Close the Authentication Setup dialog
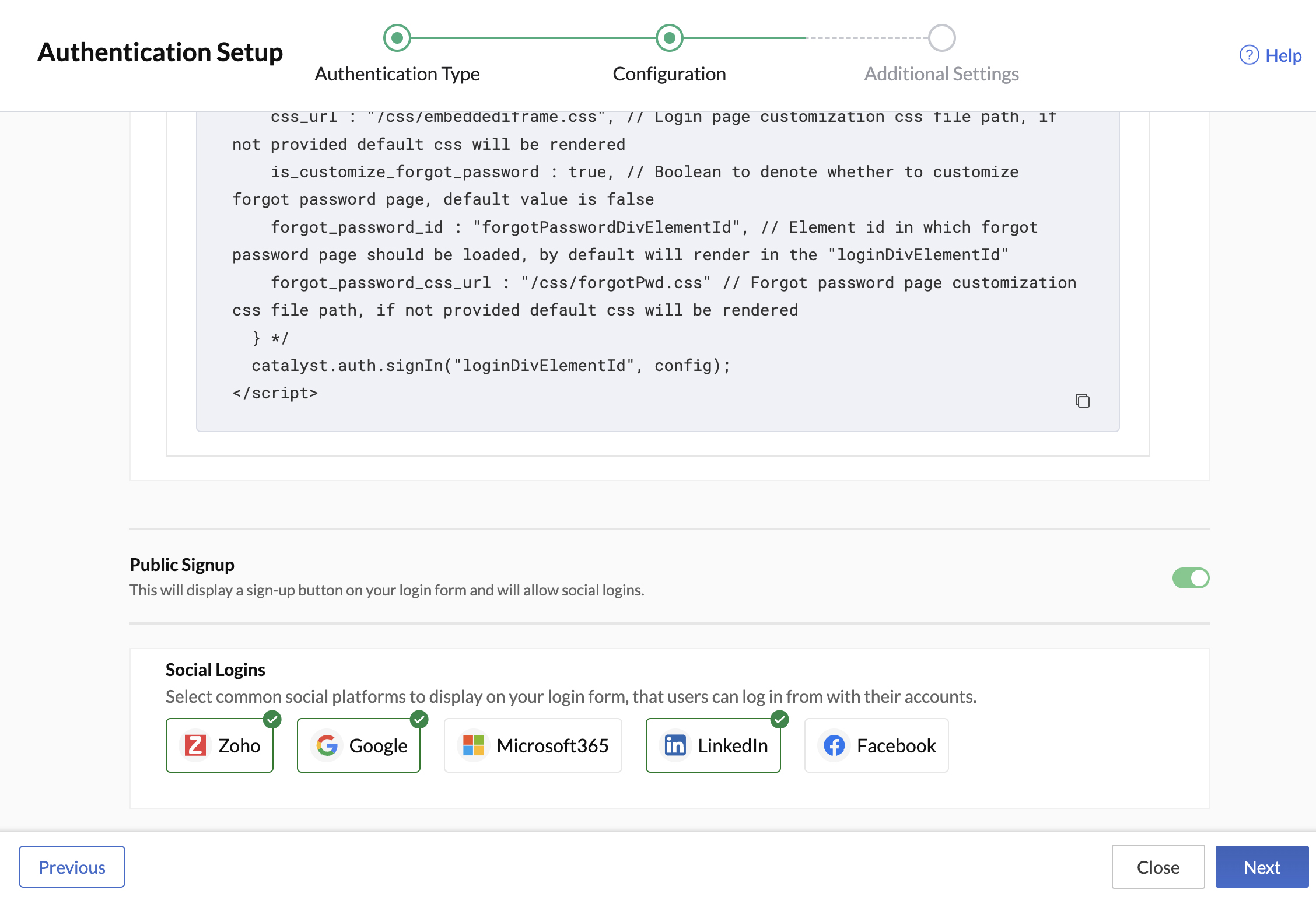This screenshot has width=1316, height=897. 1157,867
